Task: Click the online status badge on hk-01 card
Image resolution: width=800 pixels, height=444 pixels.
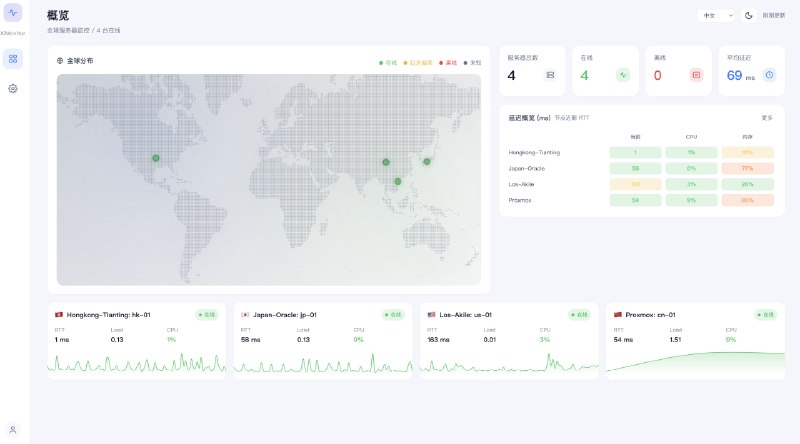Action: (x=207, y=315)
